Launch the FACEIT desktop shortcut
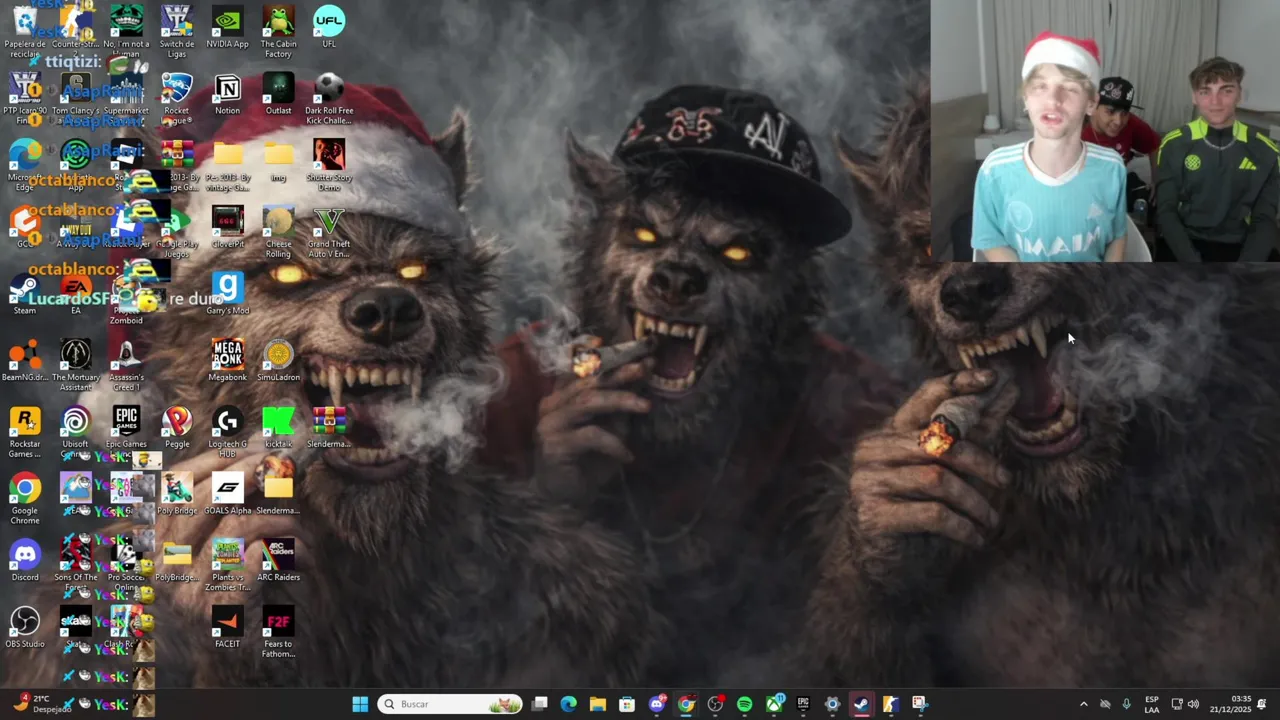This screenshot has width=1280, height=720. (227, 627)
